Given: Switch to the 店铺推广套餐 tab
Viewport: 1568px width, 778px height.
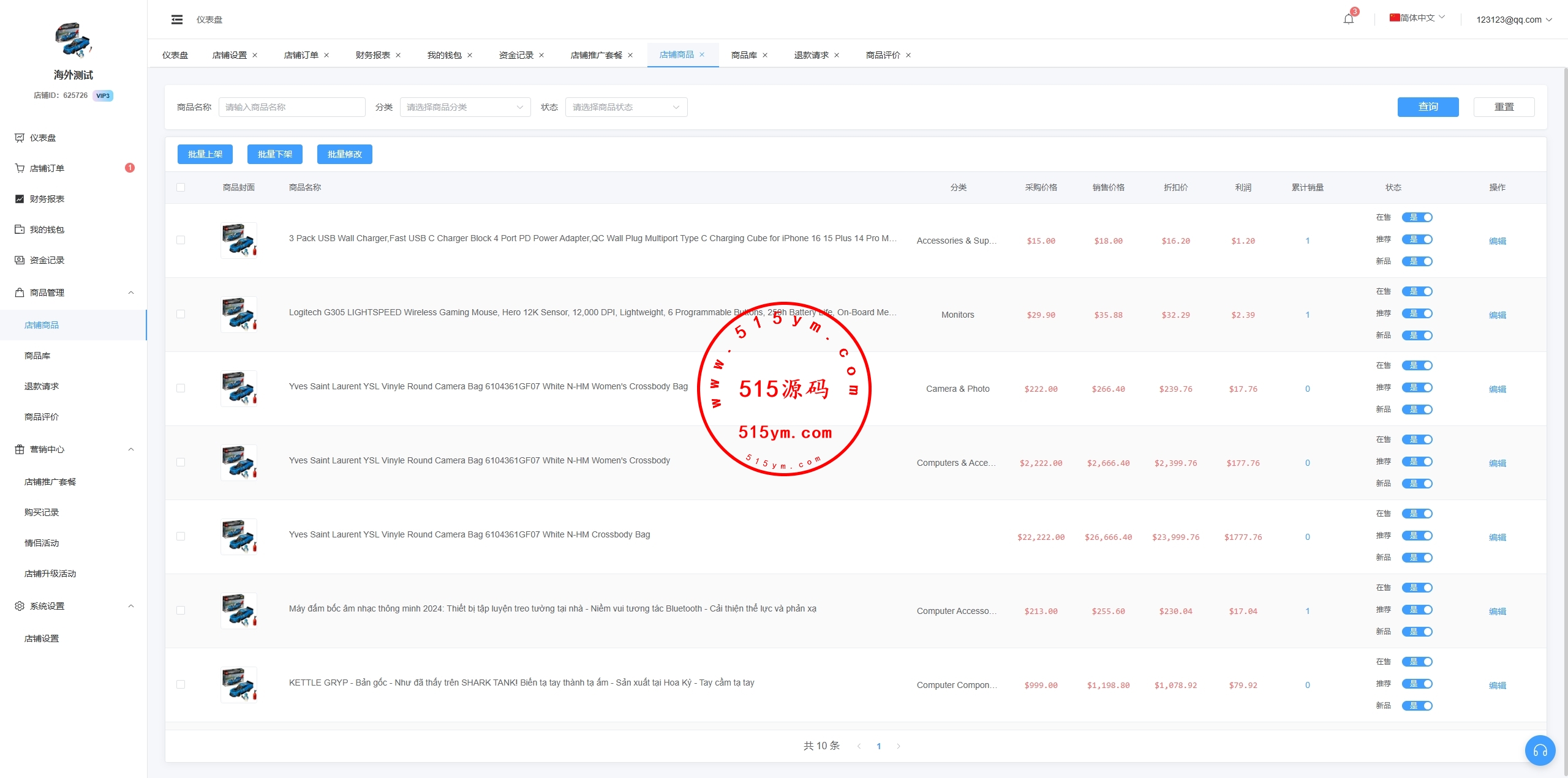Looking at the screenshot, I should (x=596, y=55).
